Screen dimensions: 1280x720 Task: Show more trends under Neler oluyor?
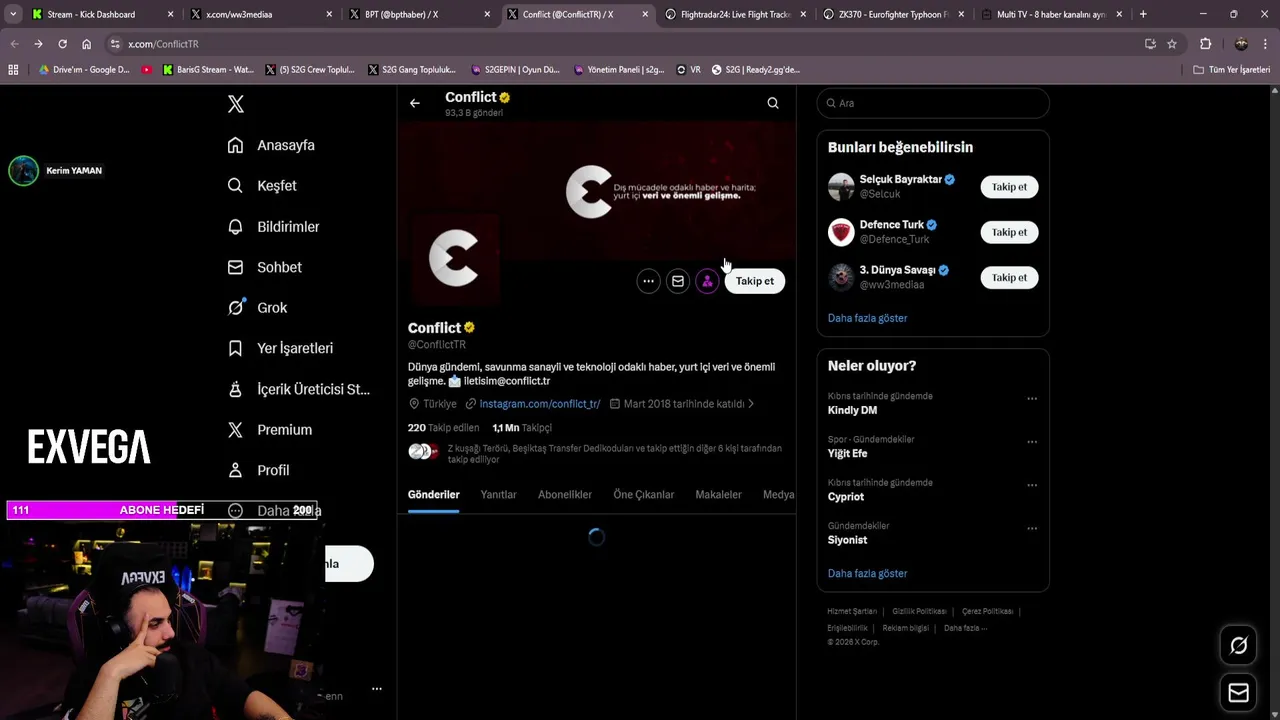[867, 574]
